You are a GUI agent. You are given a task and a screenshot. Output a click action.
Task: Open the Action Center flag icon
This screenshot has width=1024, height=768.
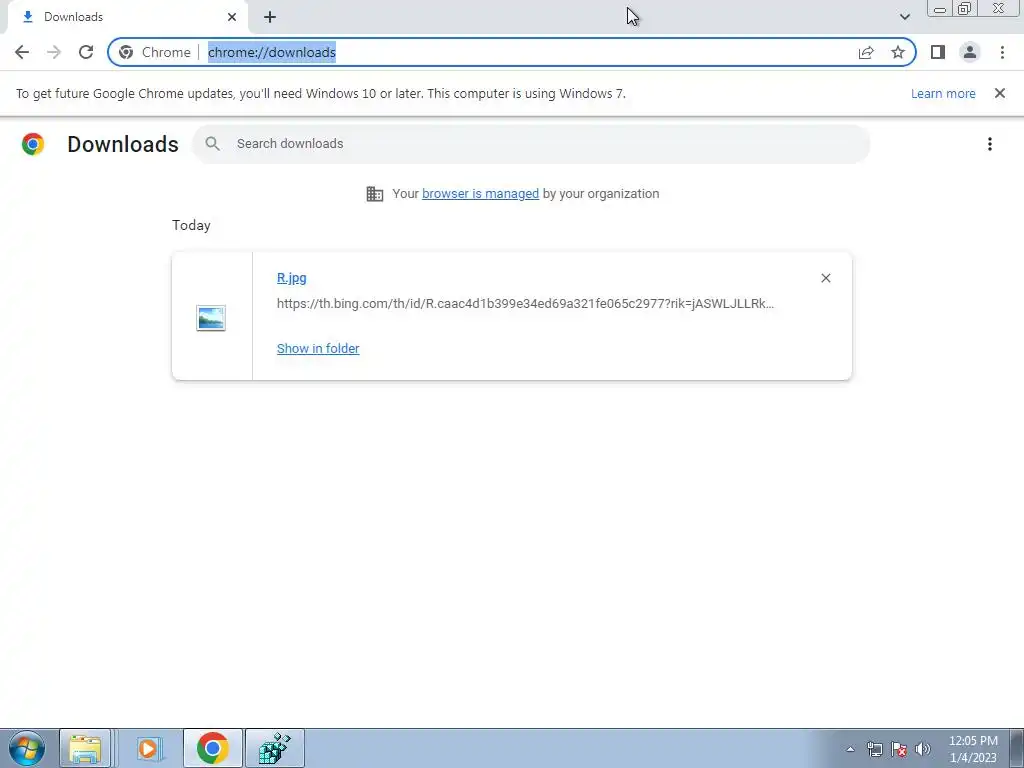[899, 749]
